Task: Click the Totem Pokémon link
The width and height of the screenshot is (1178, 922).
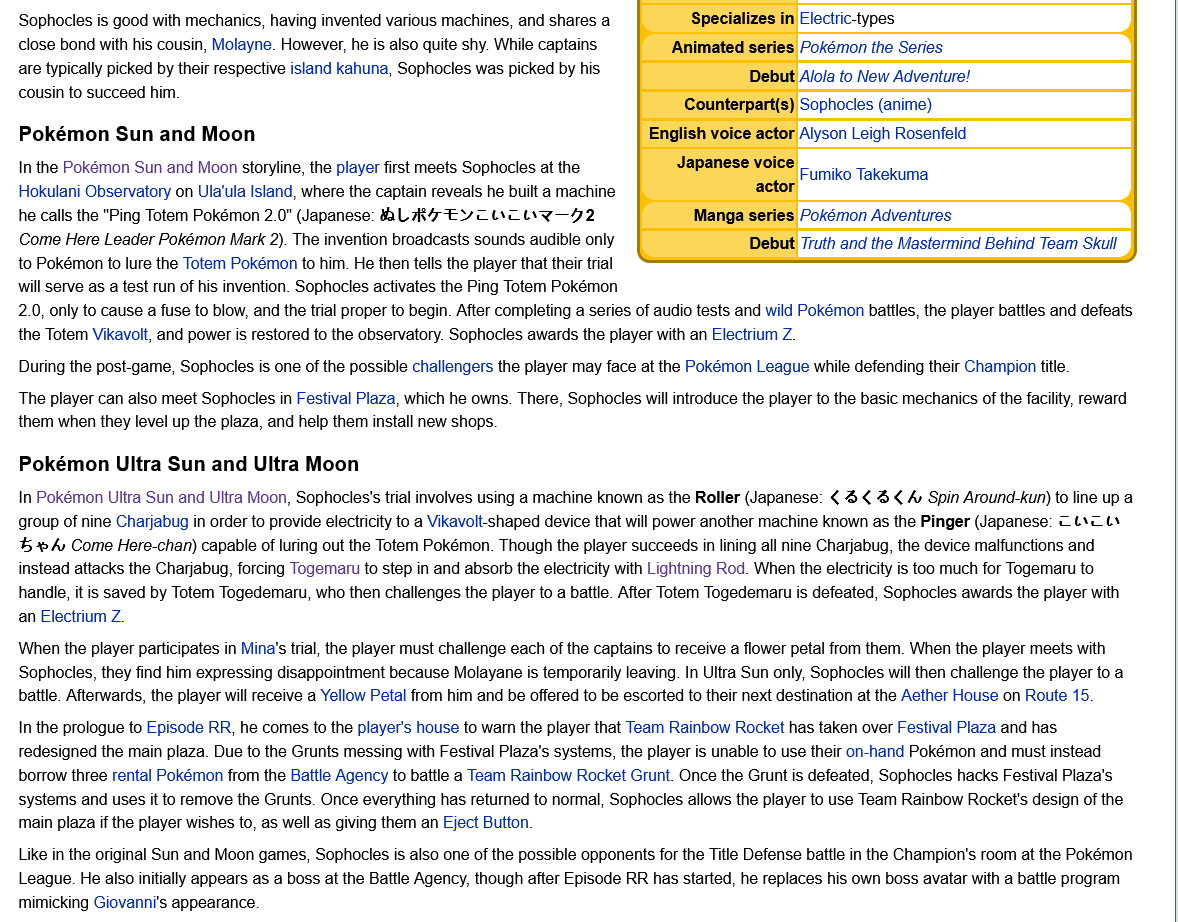Action: 240,264
